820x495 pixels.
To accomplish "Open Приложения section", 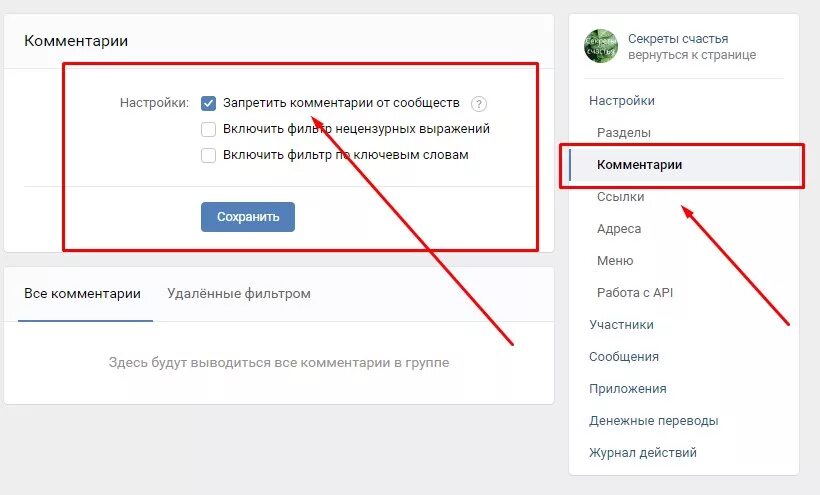I will pyautogui.click(x=628, y=389).
